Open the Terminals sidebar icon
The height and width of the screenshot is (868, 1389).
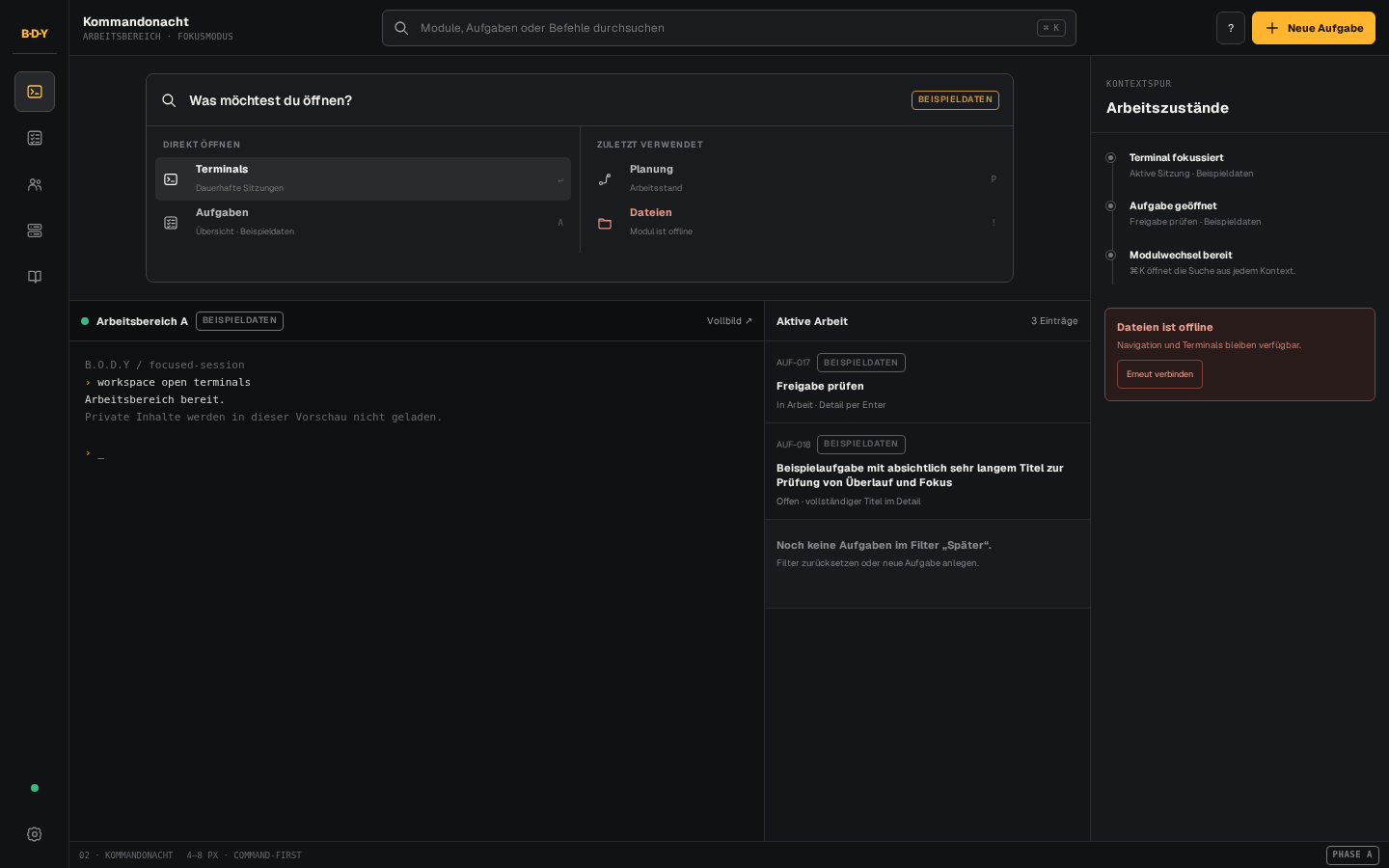pos(35,92)
